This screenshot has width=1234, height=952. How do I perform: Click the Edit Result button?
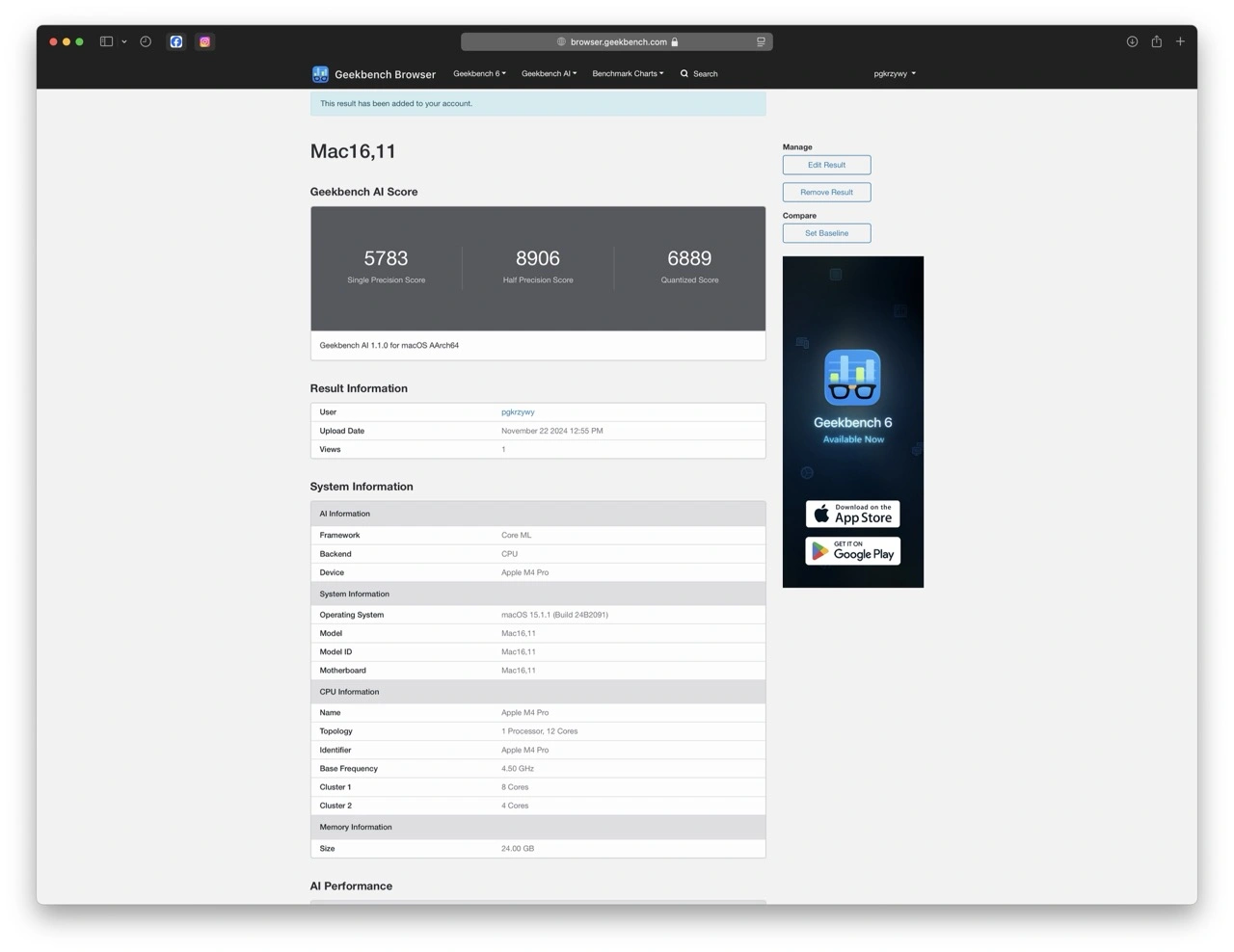(x=826, y=165)
